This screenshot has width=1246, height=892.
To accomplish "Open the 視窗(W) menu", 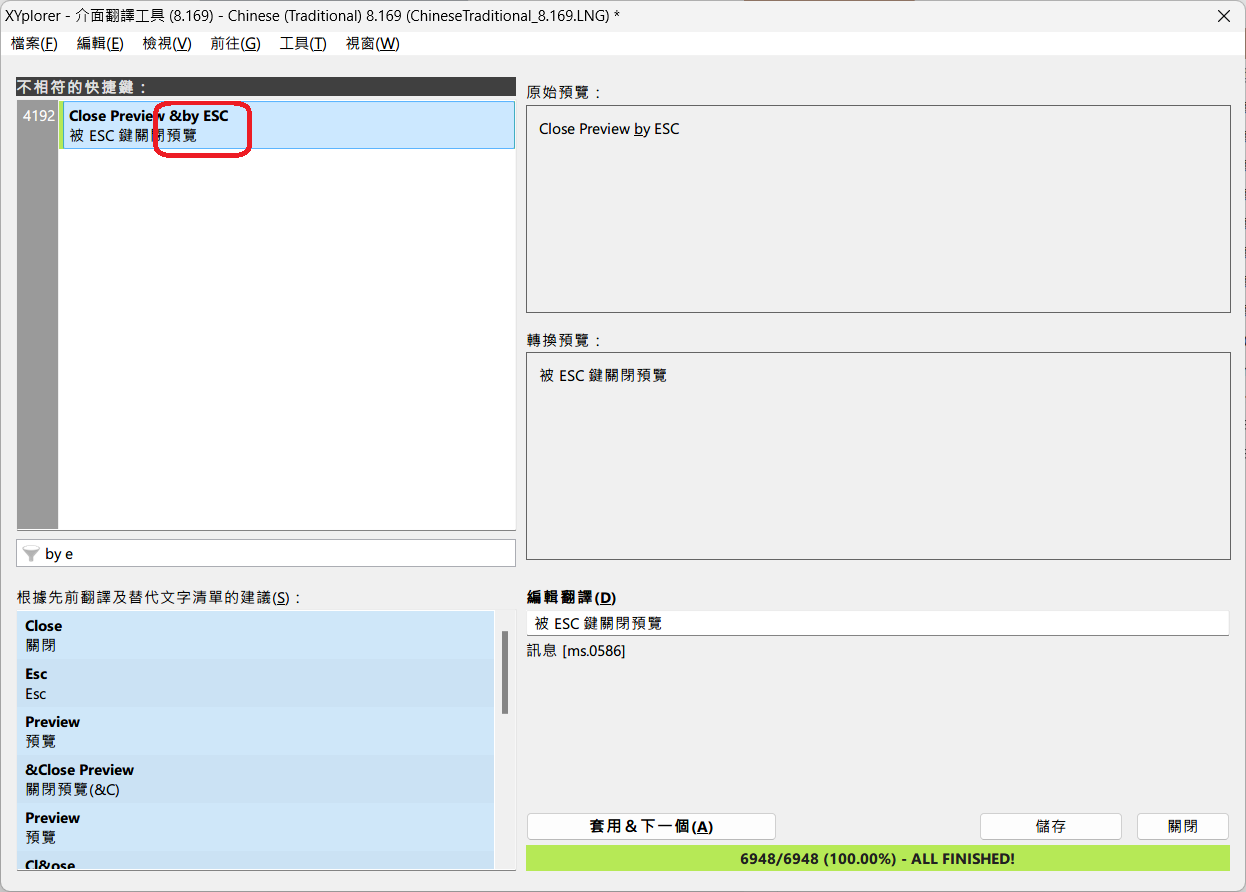I will (x=372, y=44).
